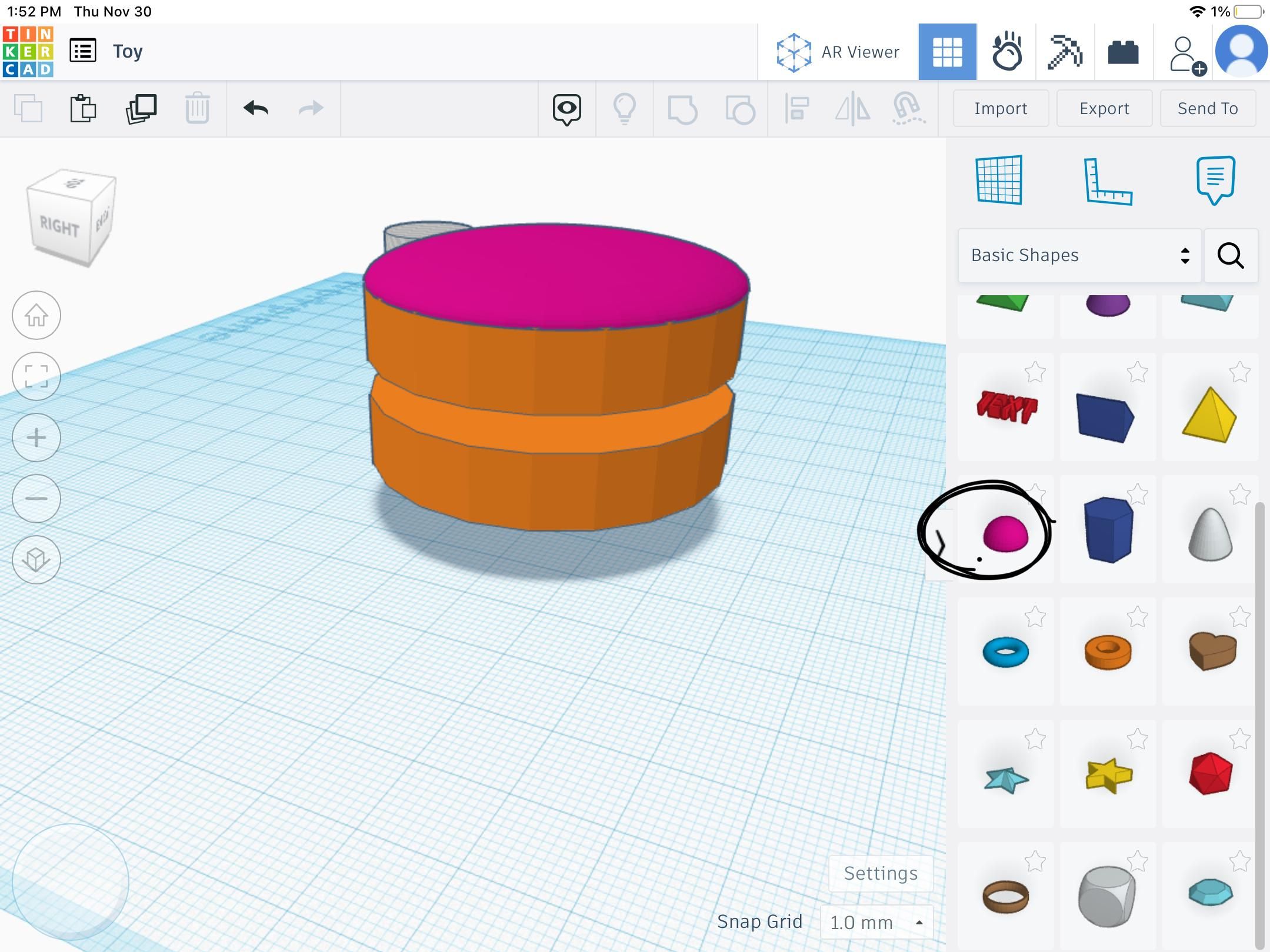Zoom out with the minus button

36,499
